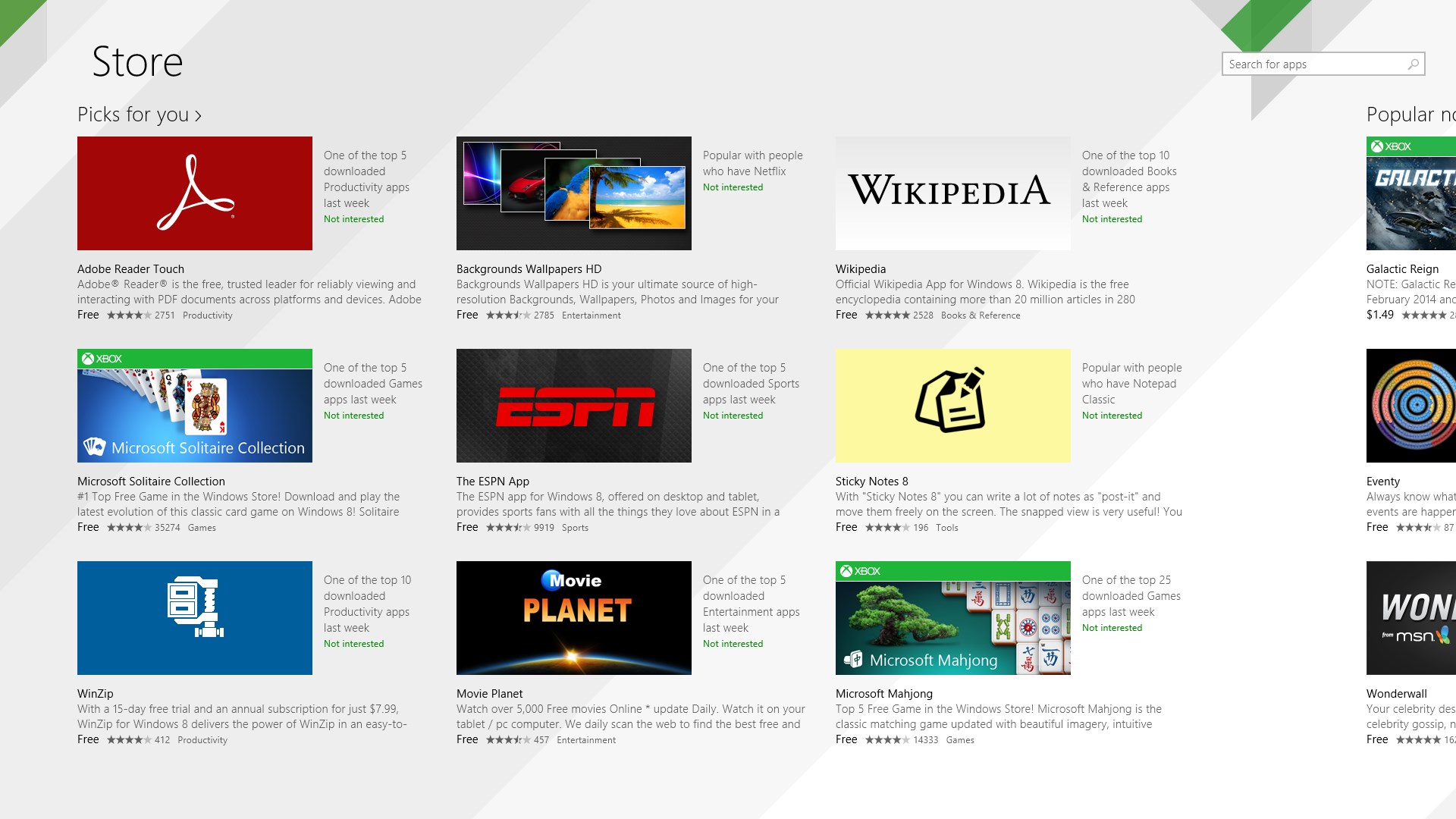Mark Backgrounds Wallpapers HD as Not interested

[733, 187]
